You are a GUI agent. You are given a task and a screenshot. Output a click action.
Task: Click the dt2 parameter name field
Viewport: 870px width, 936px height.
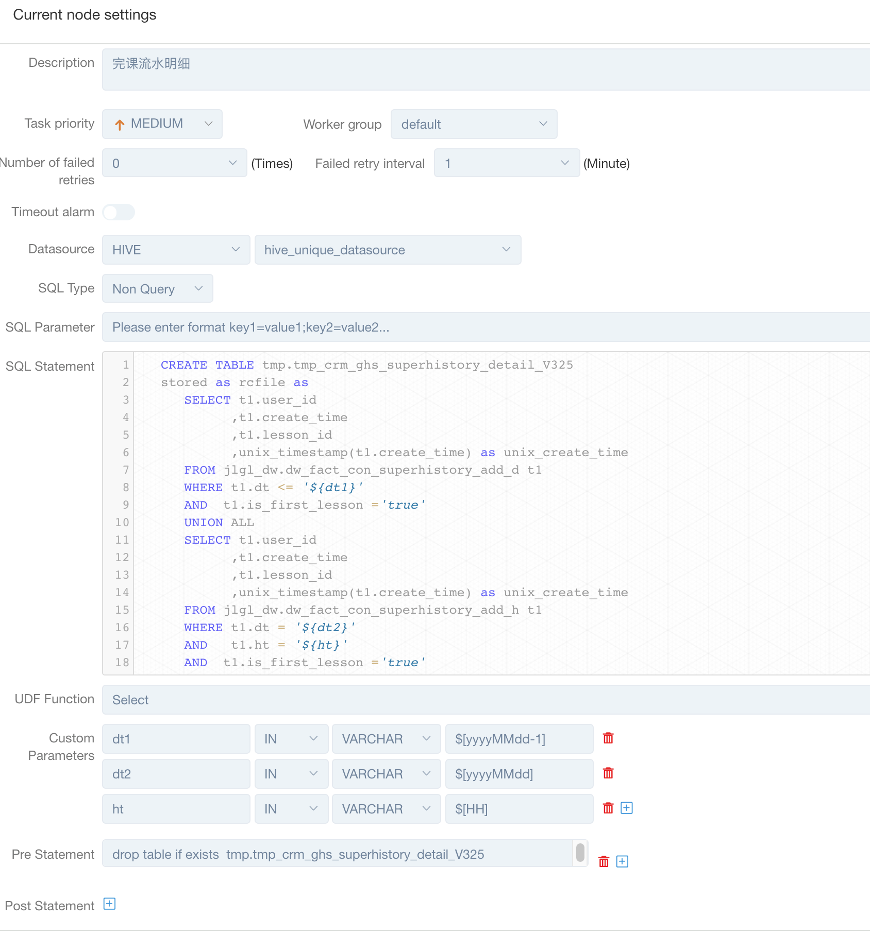176,774
